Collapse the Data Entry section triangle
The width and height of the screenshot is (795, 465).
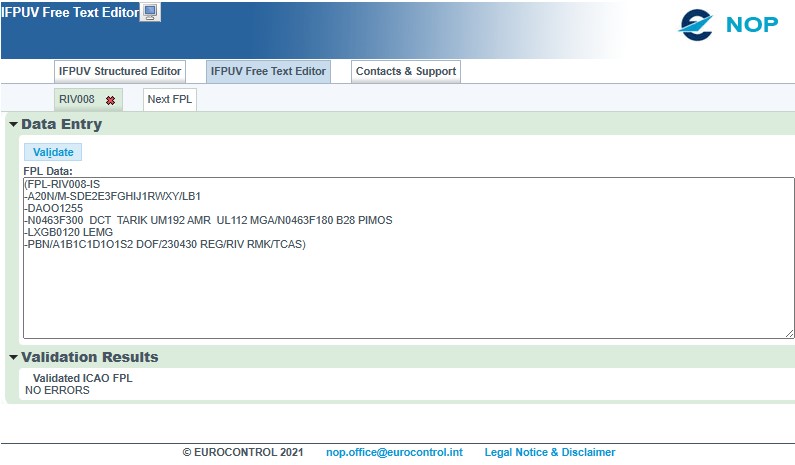coord(14,124)
